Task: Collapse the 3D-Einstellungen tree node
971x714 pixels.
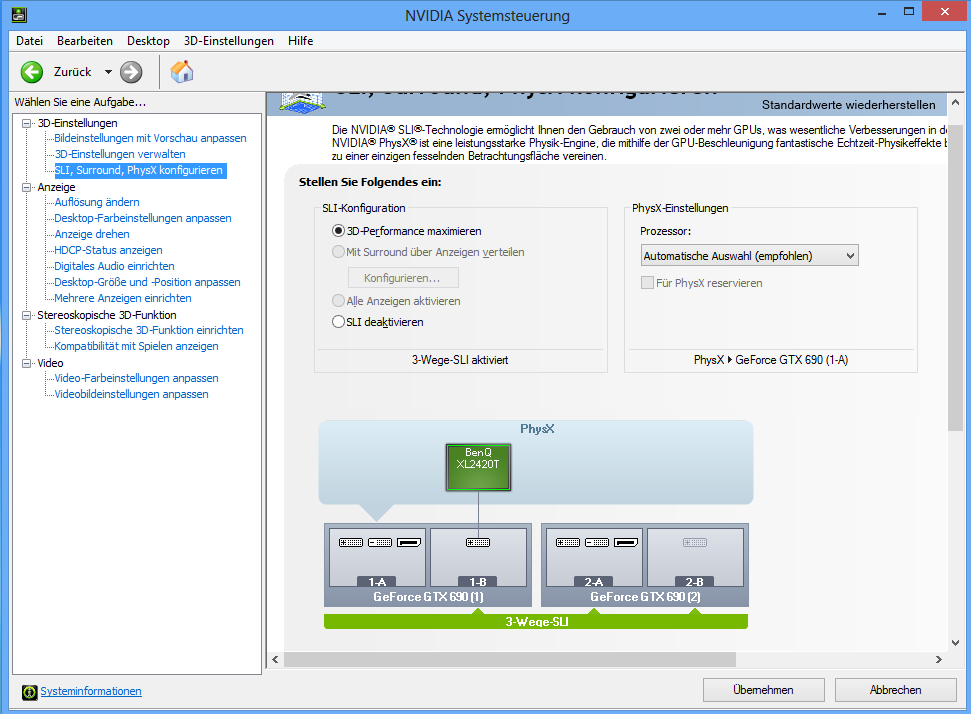Action: (x=26, y=123)
